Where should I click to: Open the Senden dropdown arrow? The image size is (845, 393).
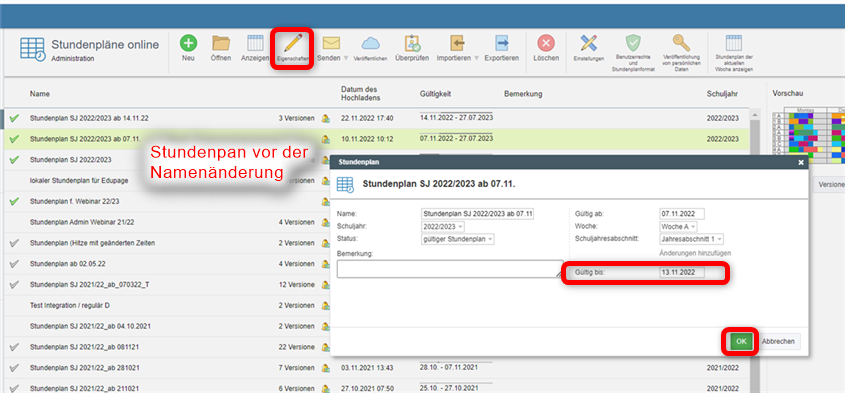pyautogui.click(x=345, y=58)
